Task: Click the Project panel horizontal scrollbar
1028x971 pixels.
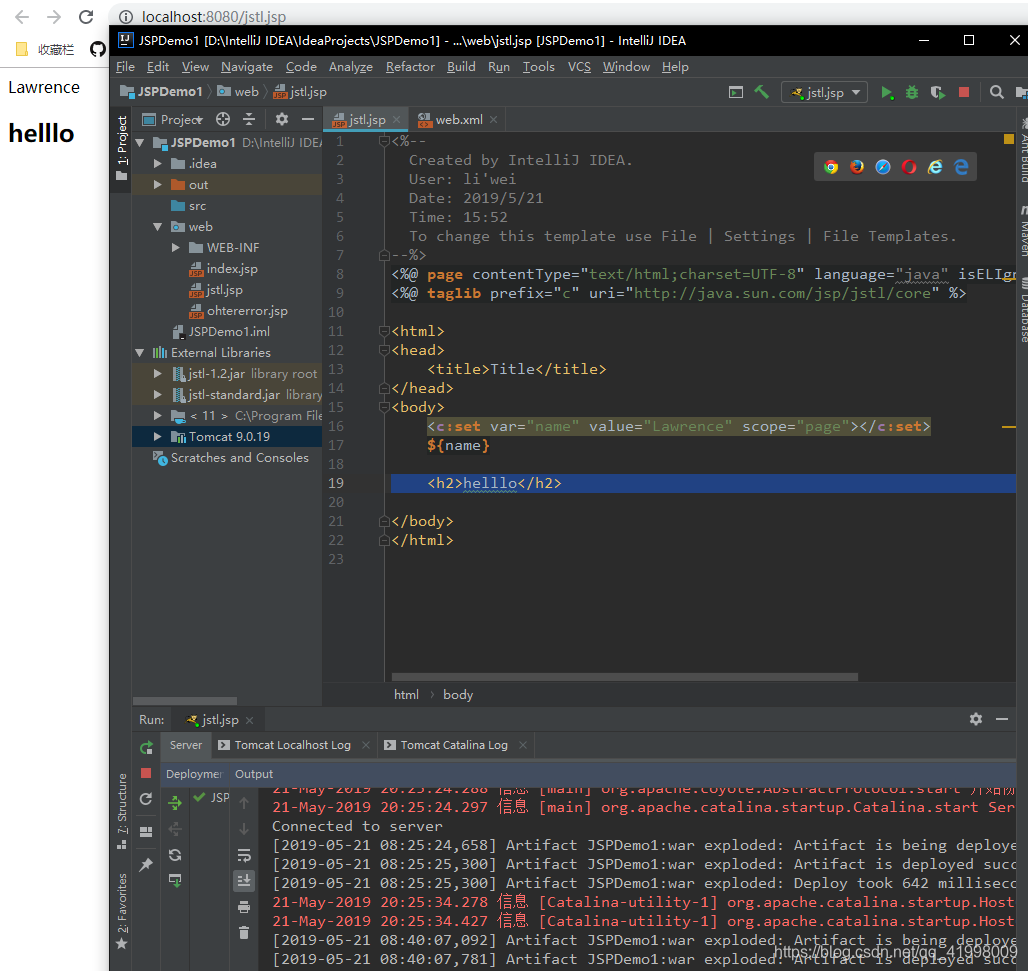Action: coord(185,701)
